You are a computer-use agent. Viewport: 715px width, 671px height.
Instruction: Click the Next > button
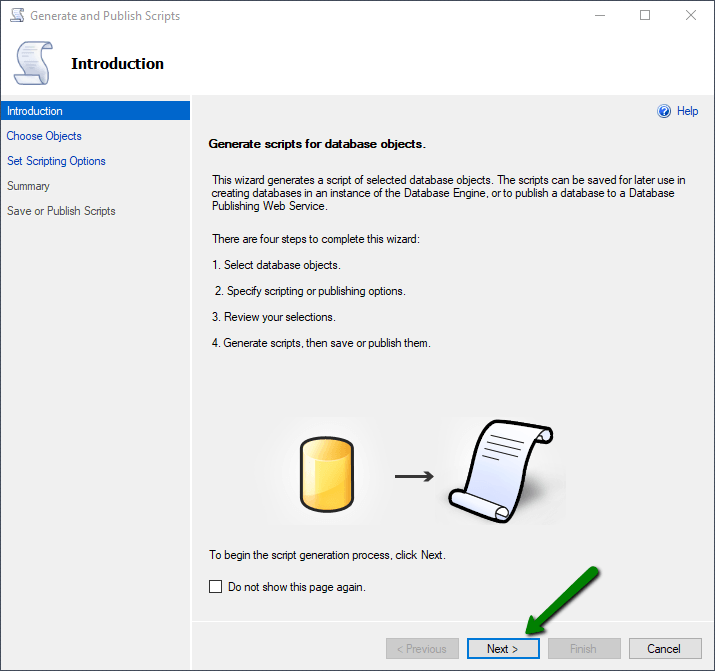[x=503, y=649]
